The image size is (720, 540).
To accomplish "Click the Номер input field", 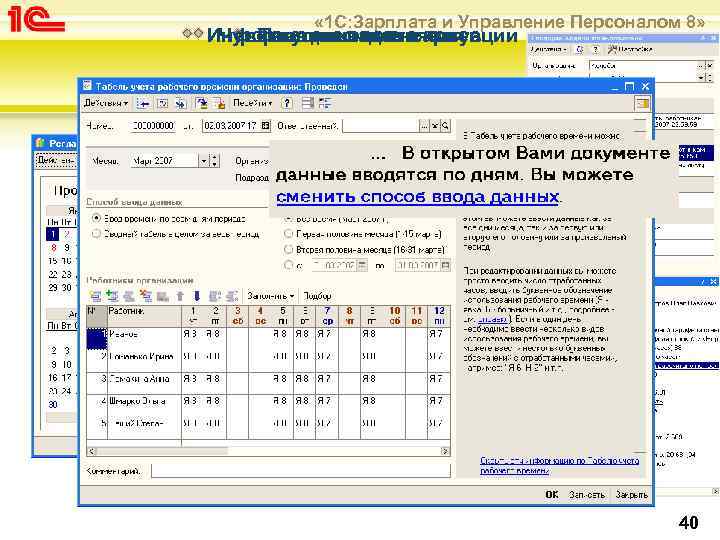I will (153, 125).
